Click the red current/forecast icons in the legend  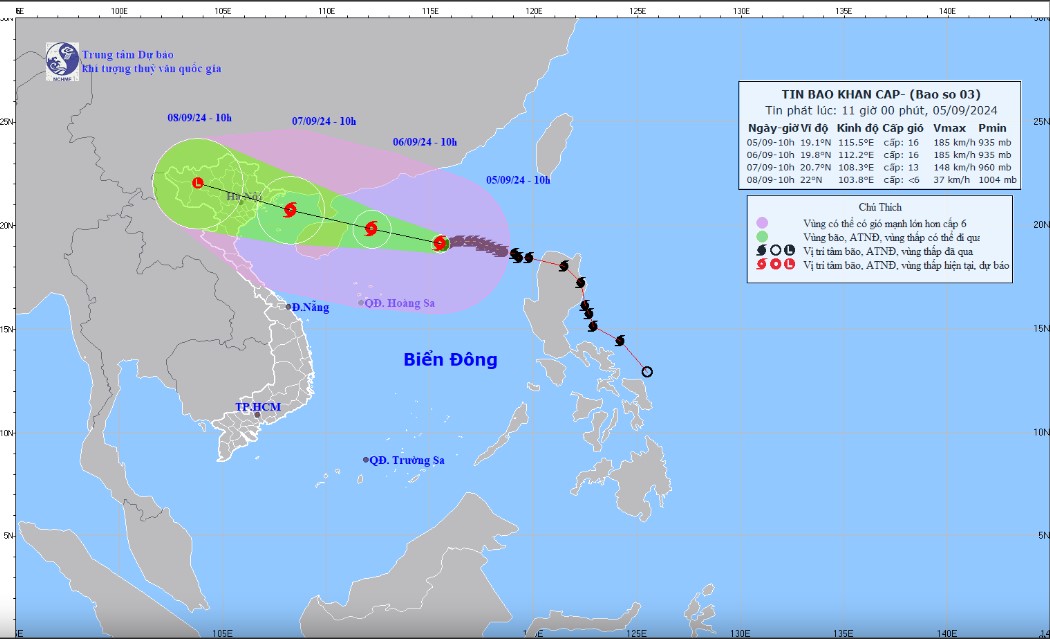[774, 265]
